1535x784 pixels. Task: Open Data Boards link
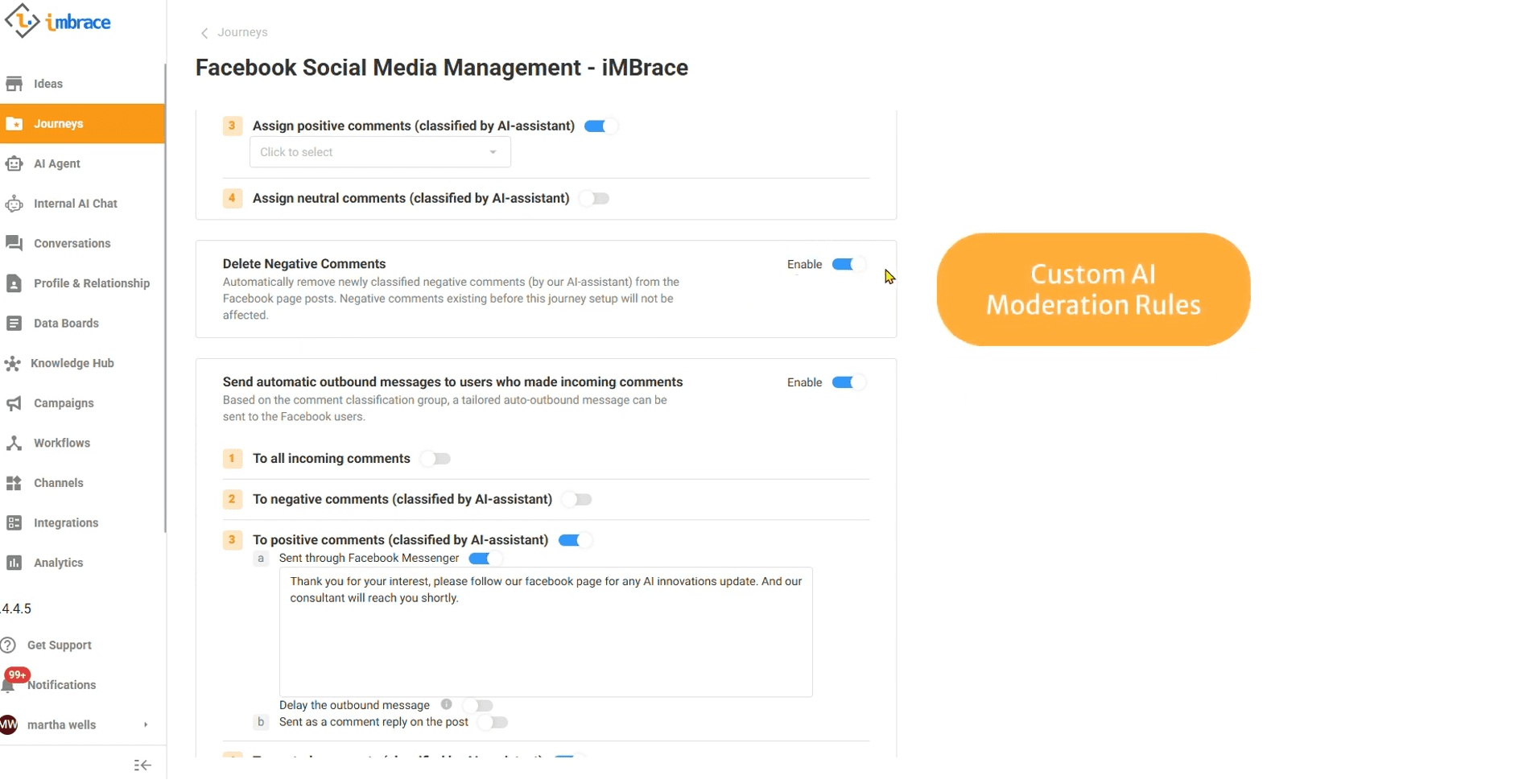click(82, 324)
